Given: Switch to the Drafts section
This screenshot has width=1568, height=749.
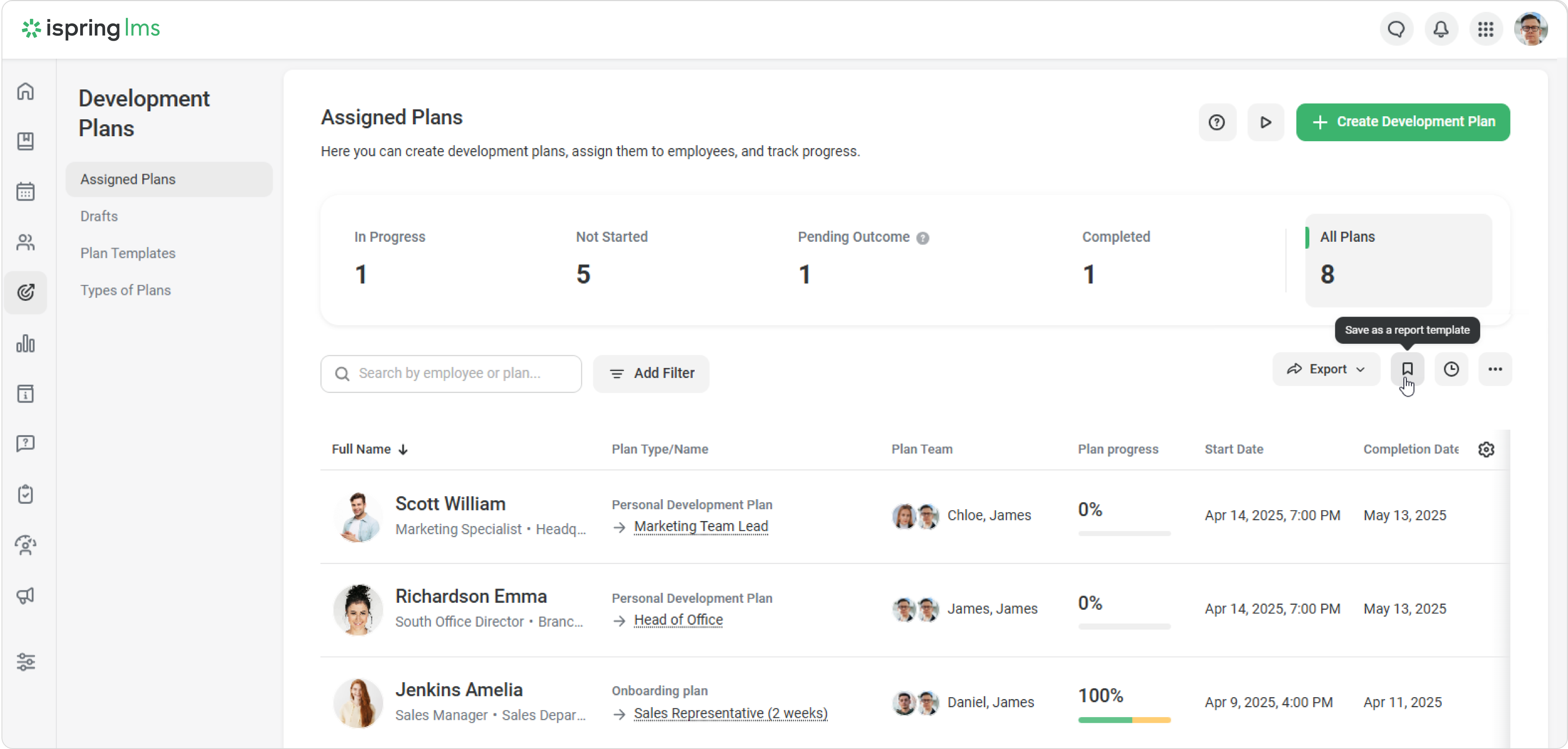Looking at the screenshot, I should pyautogui.click(x=99, y=216).
